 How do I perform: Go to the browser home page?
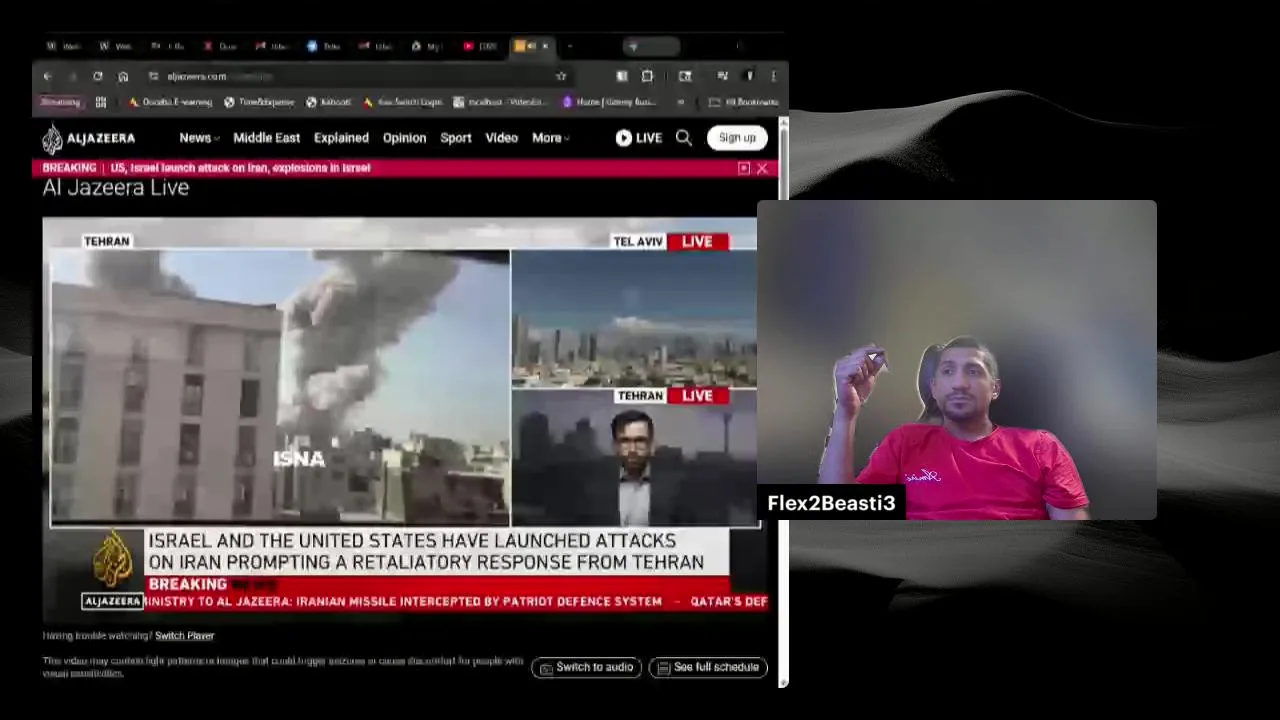coord(123,76)
